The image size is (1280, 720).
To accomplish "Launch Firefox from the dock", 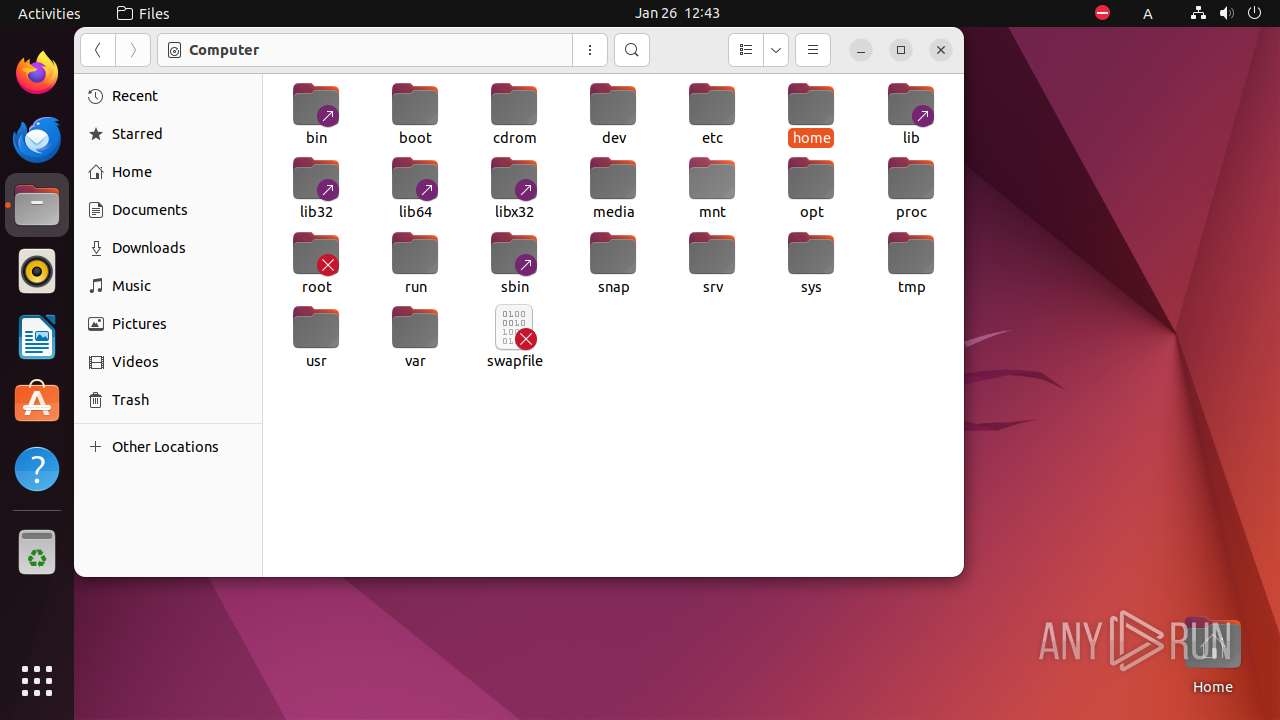I will 37,73.
